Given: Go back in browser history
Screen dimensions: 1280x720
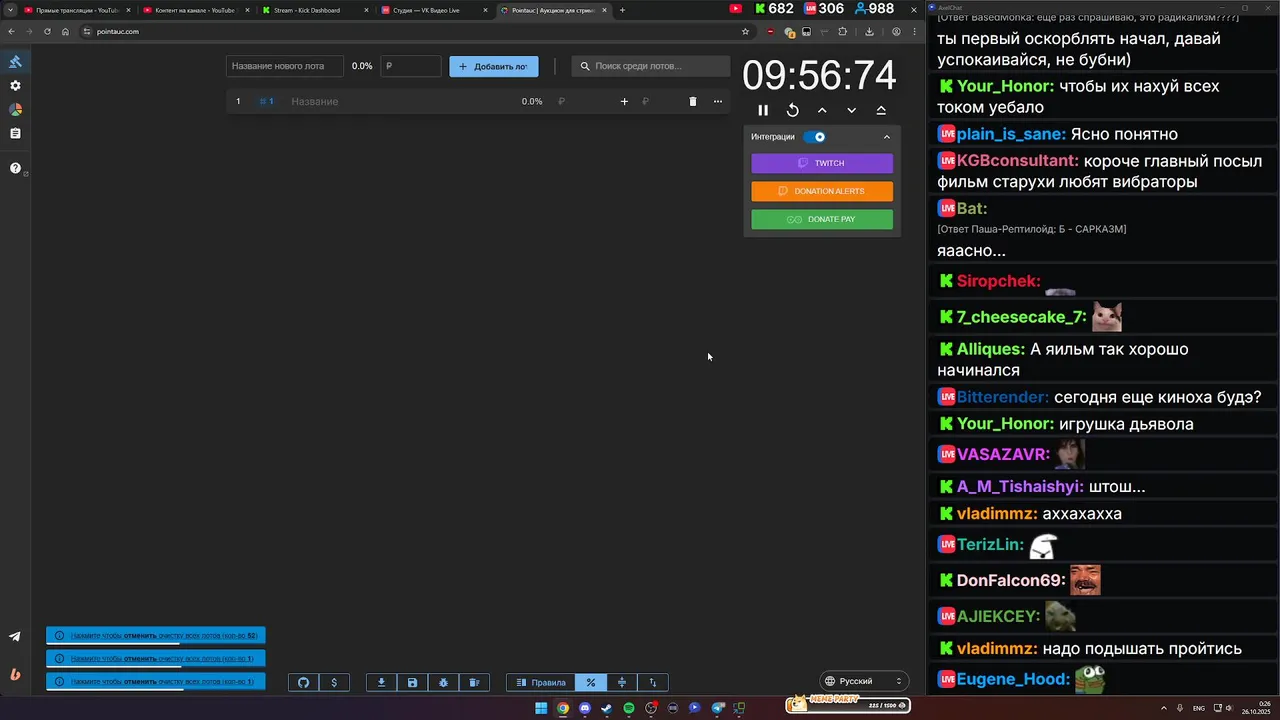Looking at the screenshot, I should [11, 31].
